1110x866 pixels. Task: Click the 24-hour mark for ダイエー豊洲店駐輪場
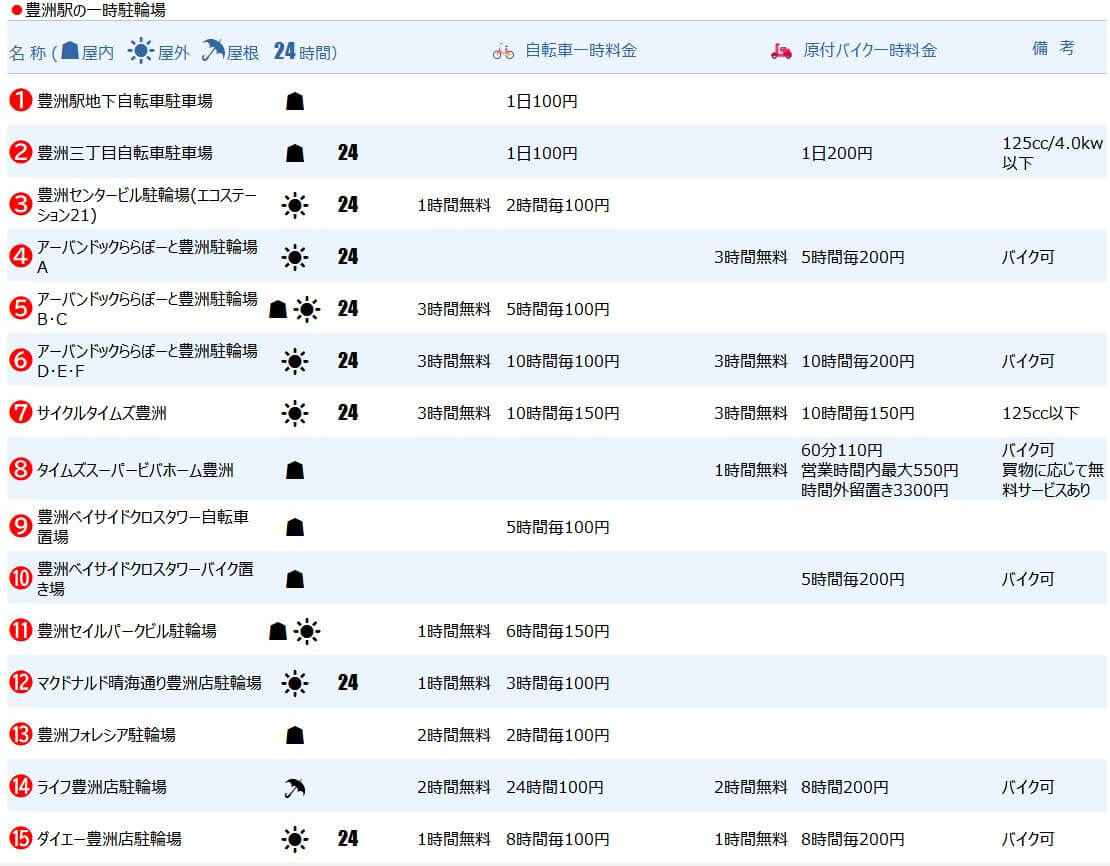click(x=347, y=839)
